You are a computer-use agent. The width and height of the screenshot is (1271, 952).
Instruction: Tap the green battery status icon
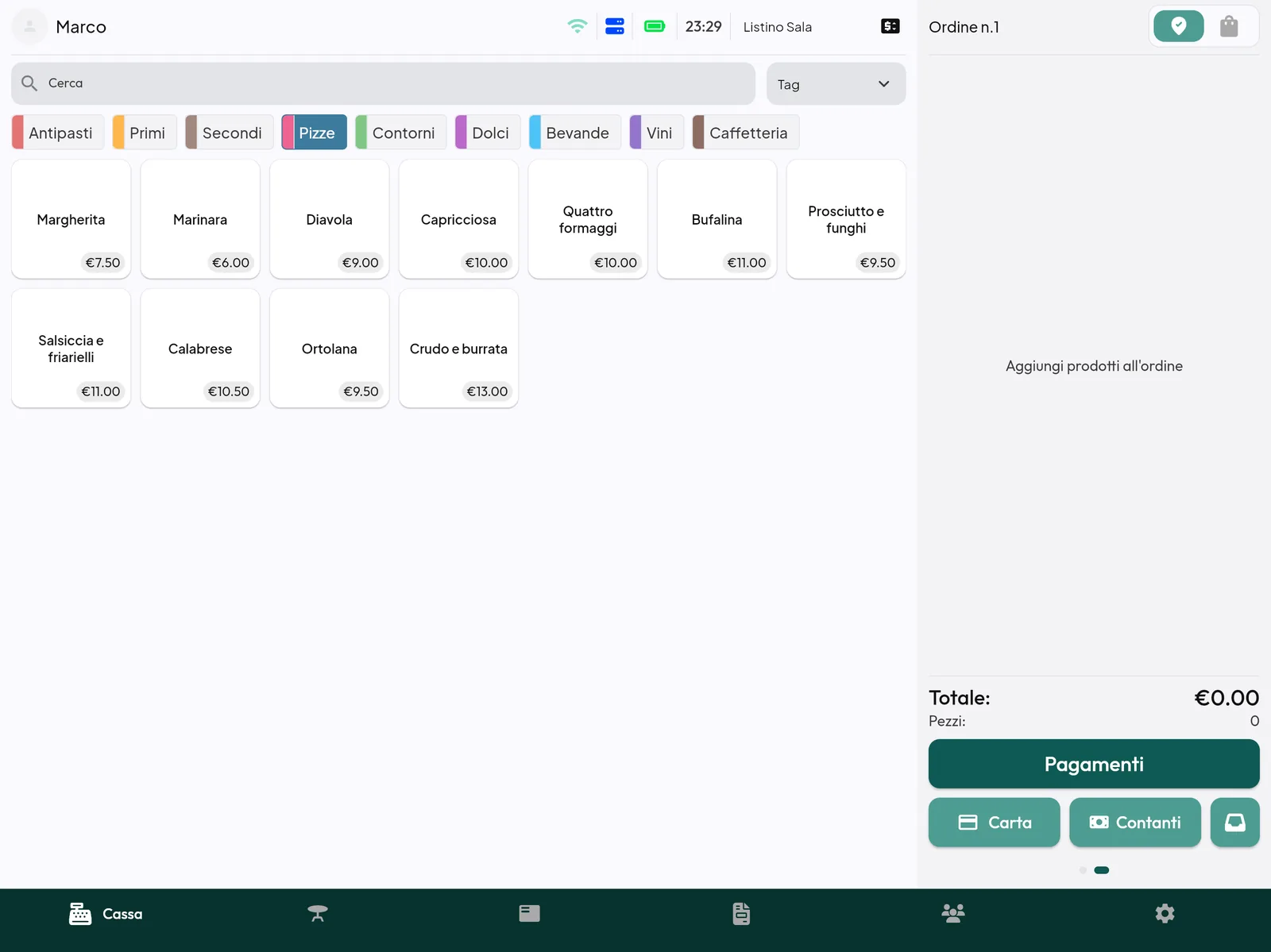tap(655, 26)
